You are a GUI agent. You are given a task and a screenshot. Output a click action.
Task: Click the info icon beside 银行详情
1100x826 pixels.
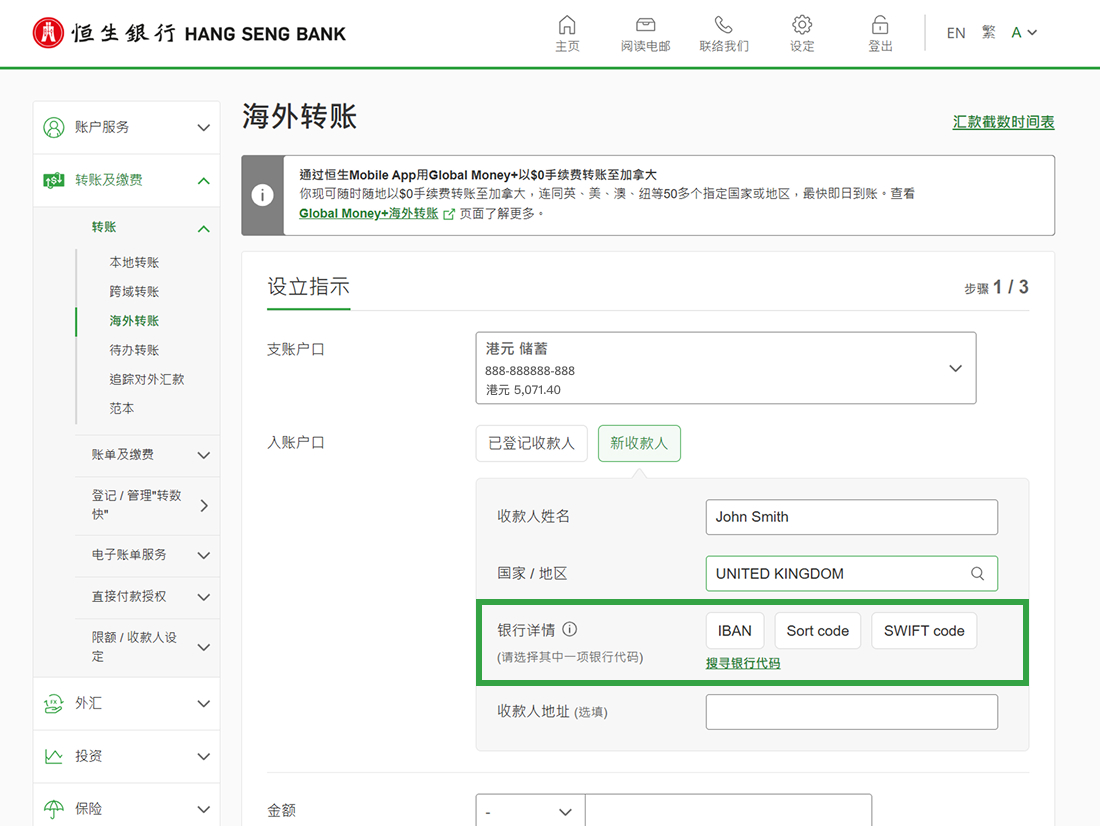click(x=570, y=630)
